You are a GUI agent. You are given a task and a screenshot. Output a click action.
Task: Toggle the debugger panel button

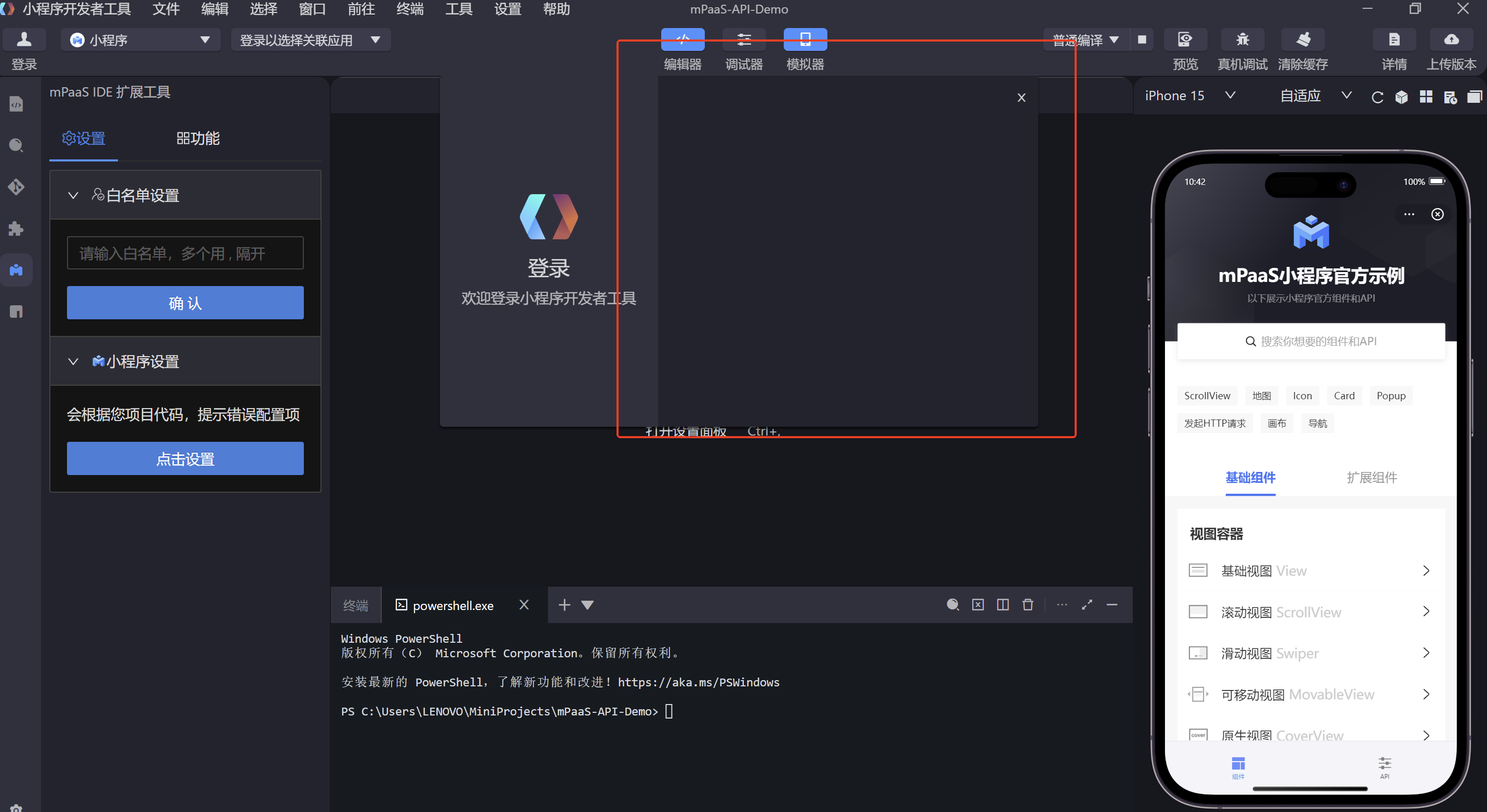[744, 39]
